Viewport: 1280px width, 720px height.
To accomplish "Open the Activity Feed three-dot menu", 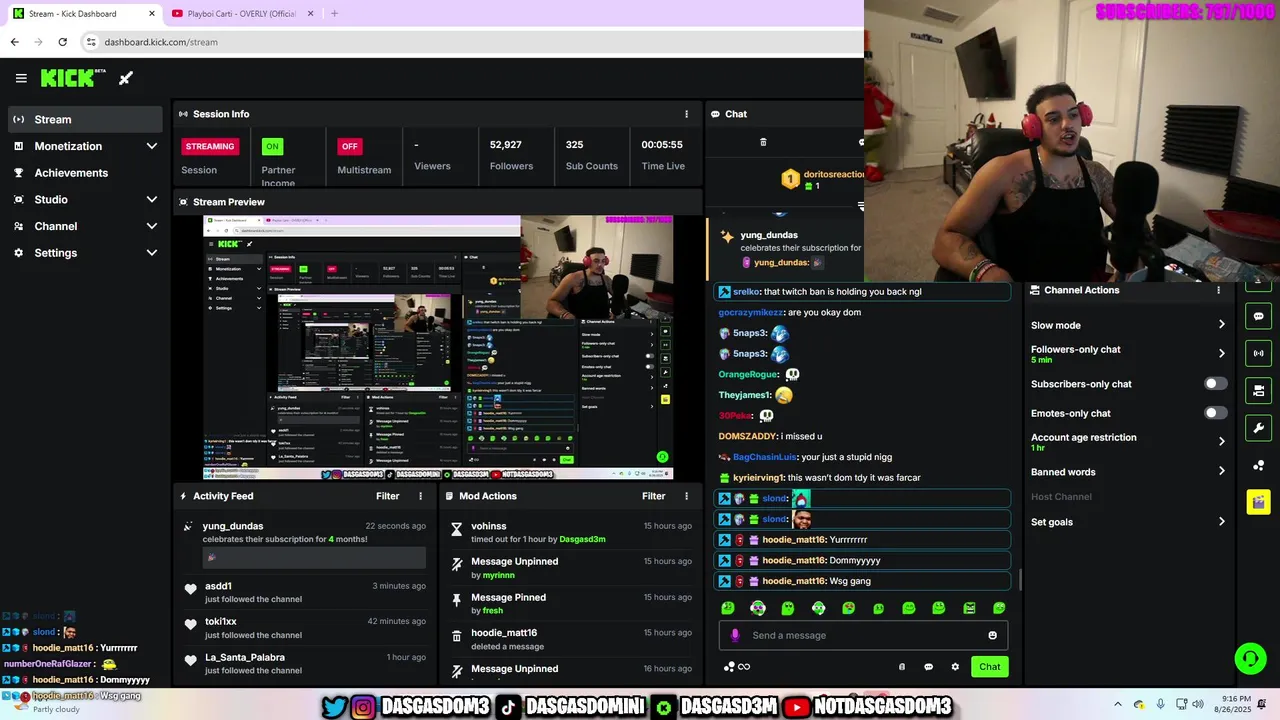I will pos(420,496).
